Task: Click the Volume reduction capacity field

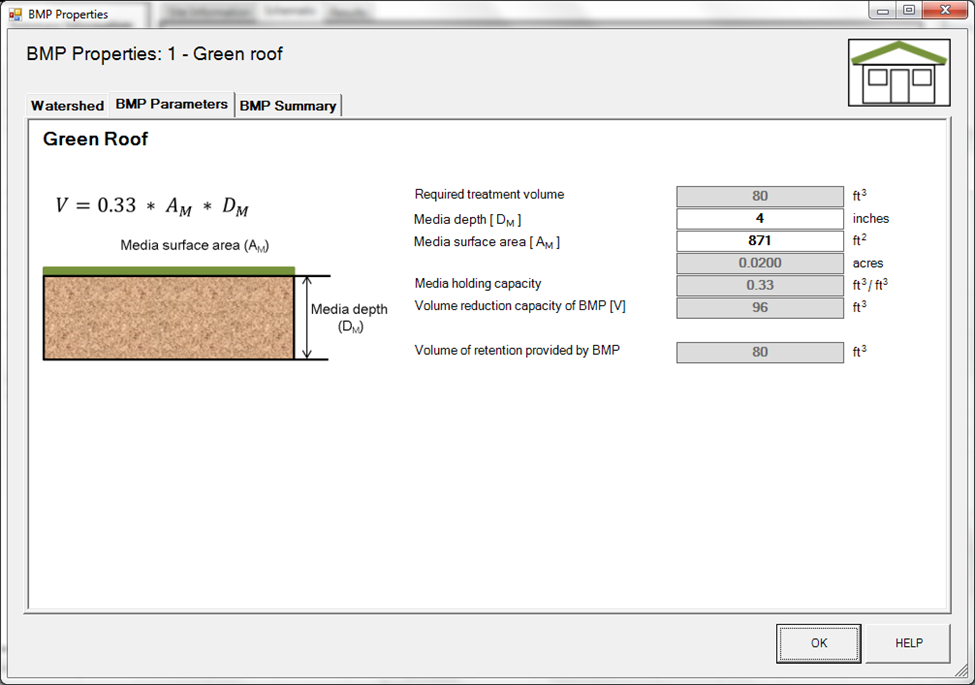Action: 759,308
